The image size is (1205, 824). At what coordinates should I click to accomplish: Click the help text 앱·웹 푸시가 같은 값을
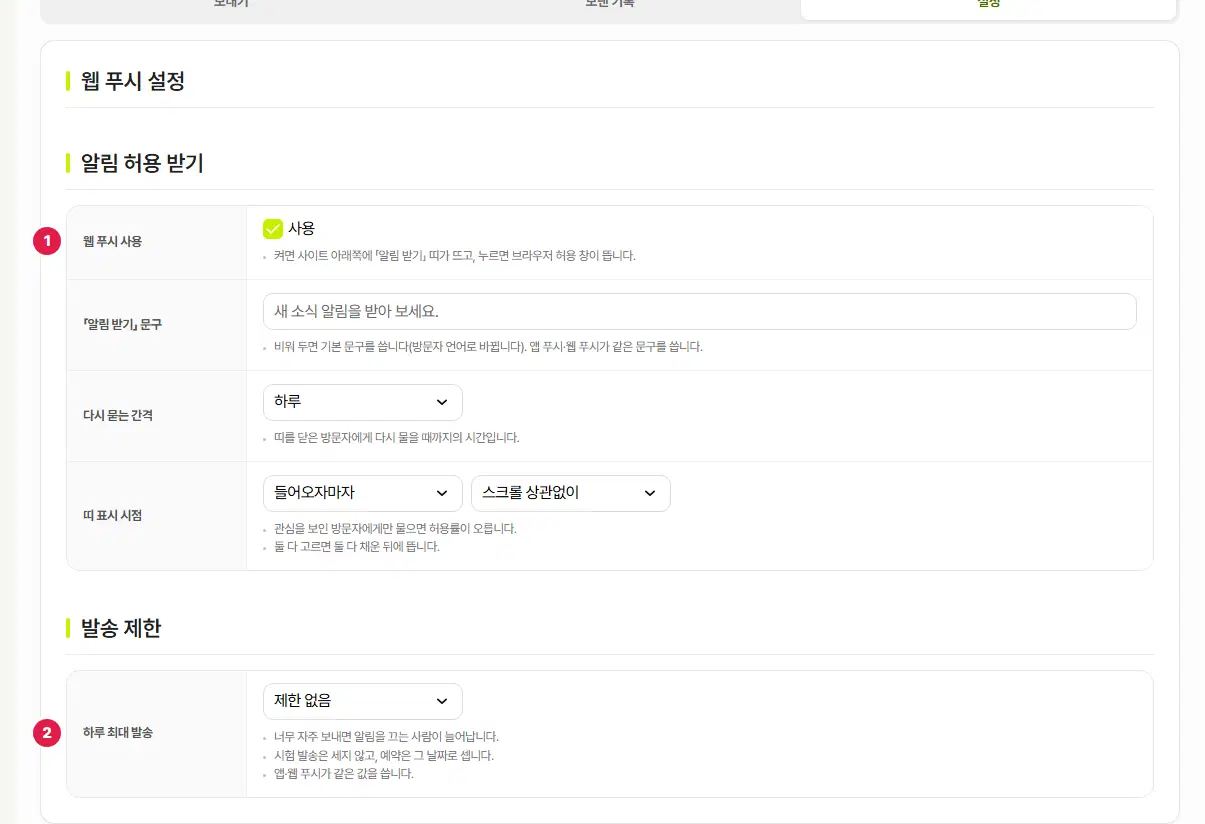pyautogui.click(x=343, y=774)
